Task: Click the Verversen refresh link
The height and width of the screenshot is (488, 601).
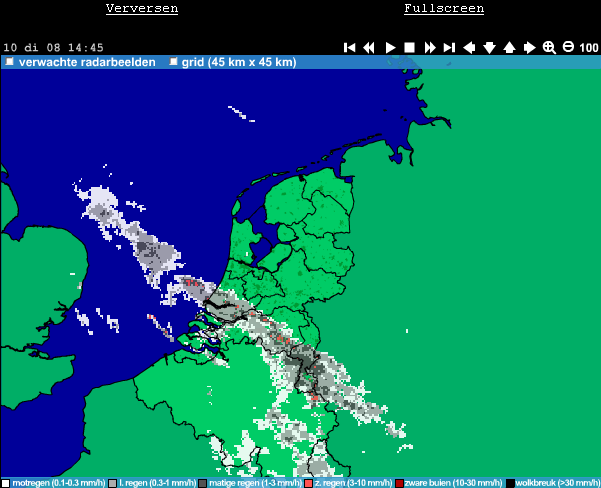Action: pyautogui.click(x=142, y=8)
